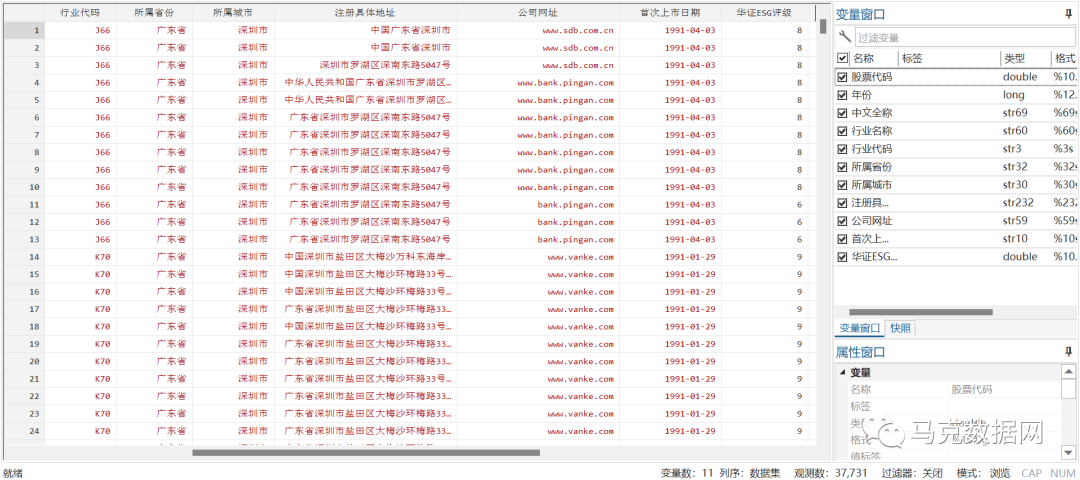Click the 列序: 数据集 status bar entry
The height and width of the screenshot is (480, 1080).
pyautogui.click(x=750, y=473)
